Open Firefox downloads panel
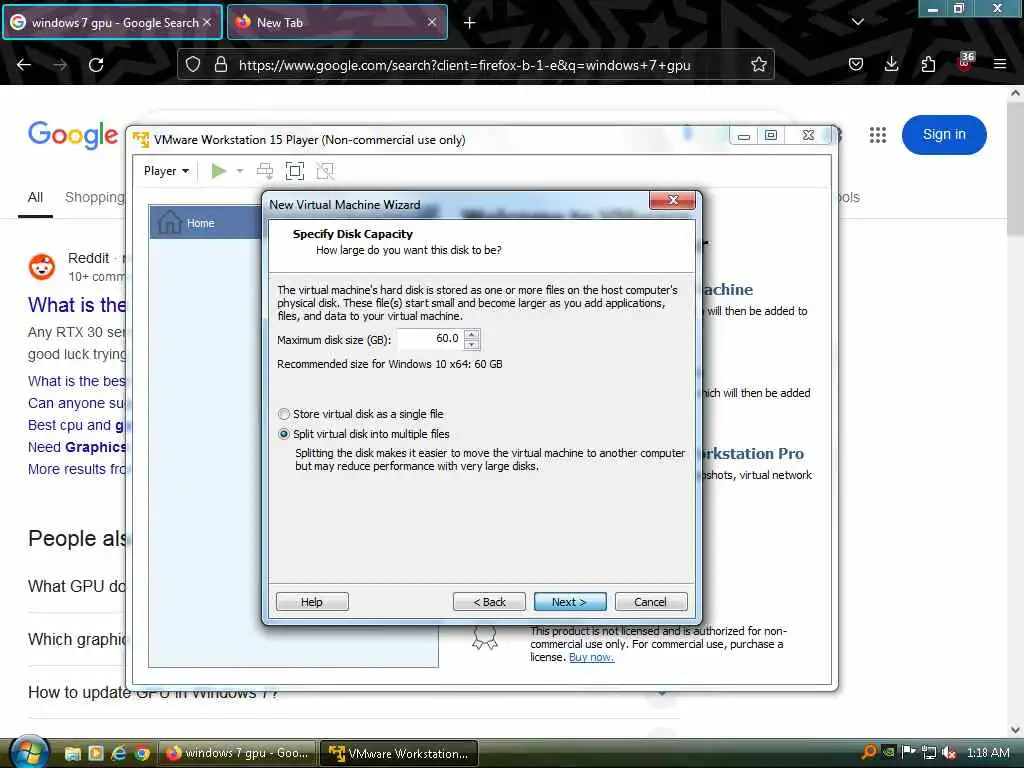 coord(891,65)
